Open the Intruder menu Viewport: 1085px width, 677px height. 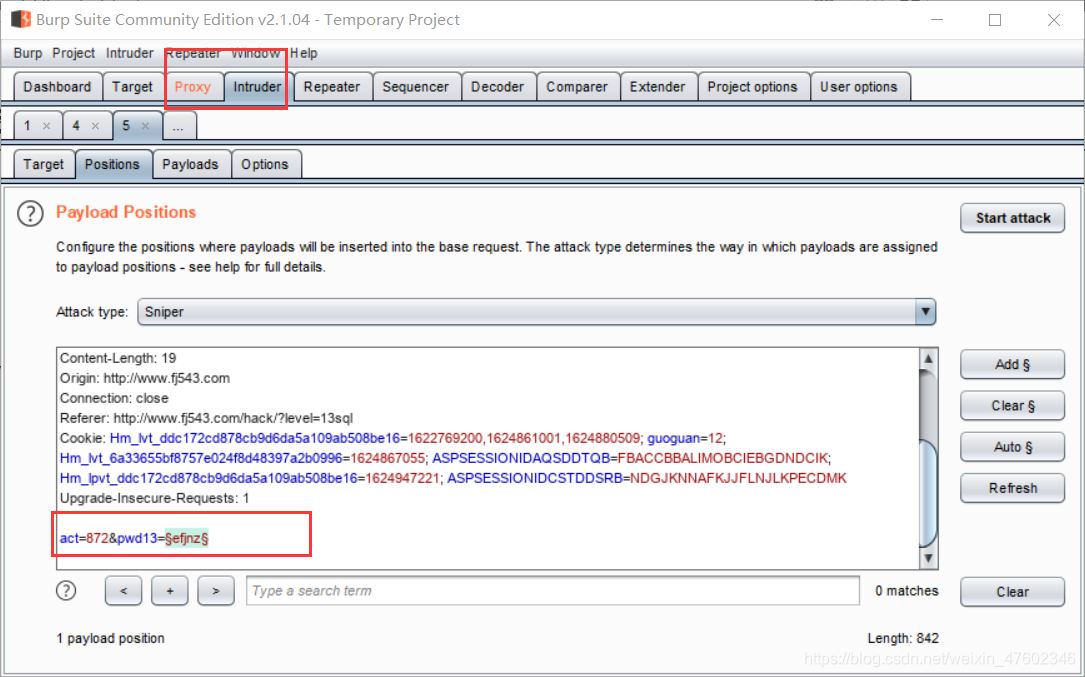129,53
